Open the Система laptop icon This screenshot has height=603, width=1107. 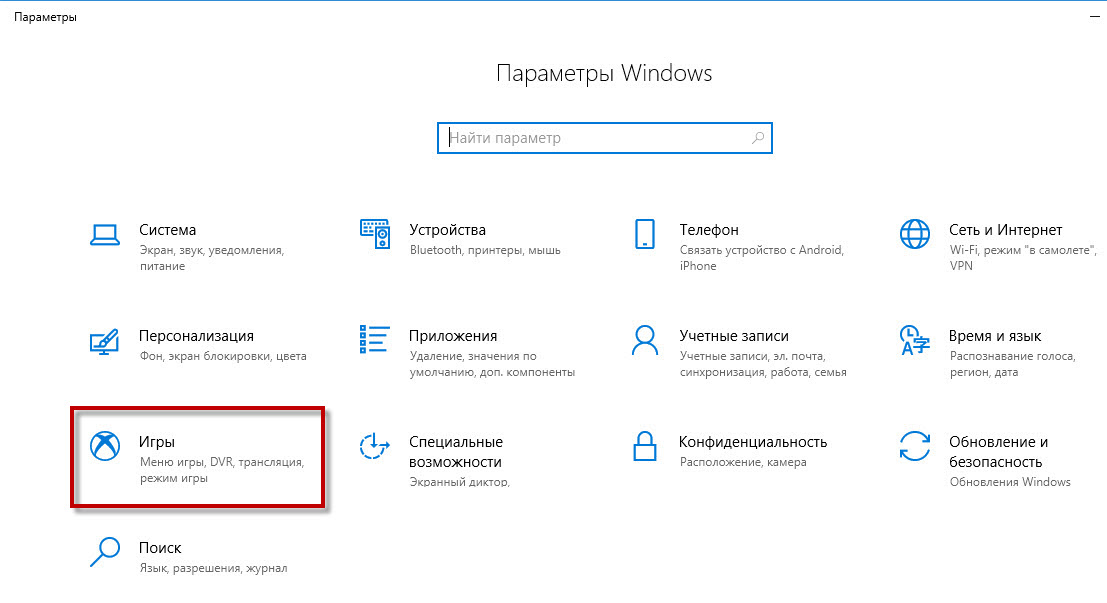(x=104, y=234)
